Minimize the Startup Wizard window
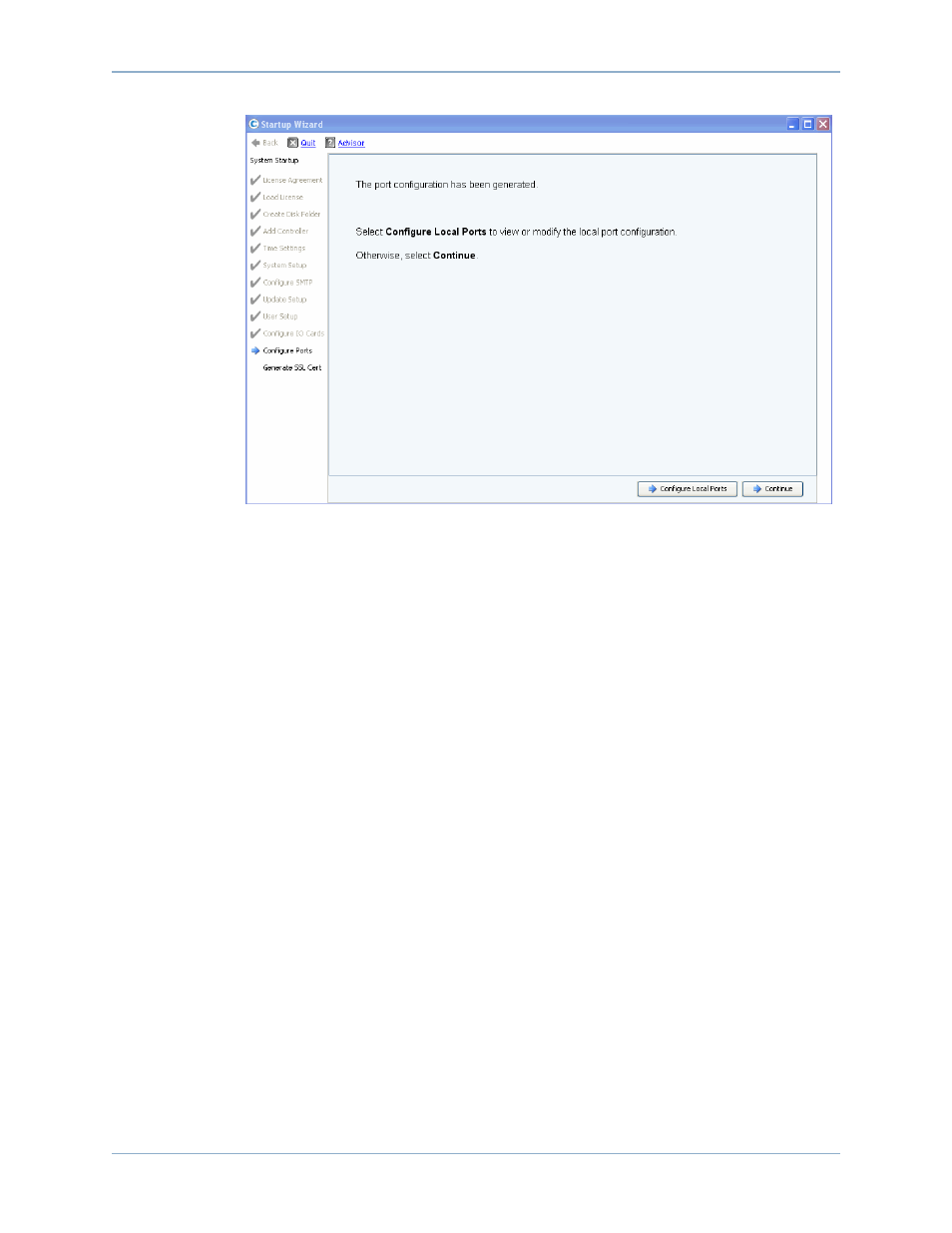 [x=792, y=124]
